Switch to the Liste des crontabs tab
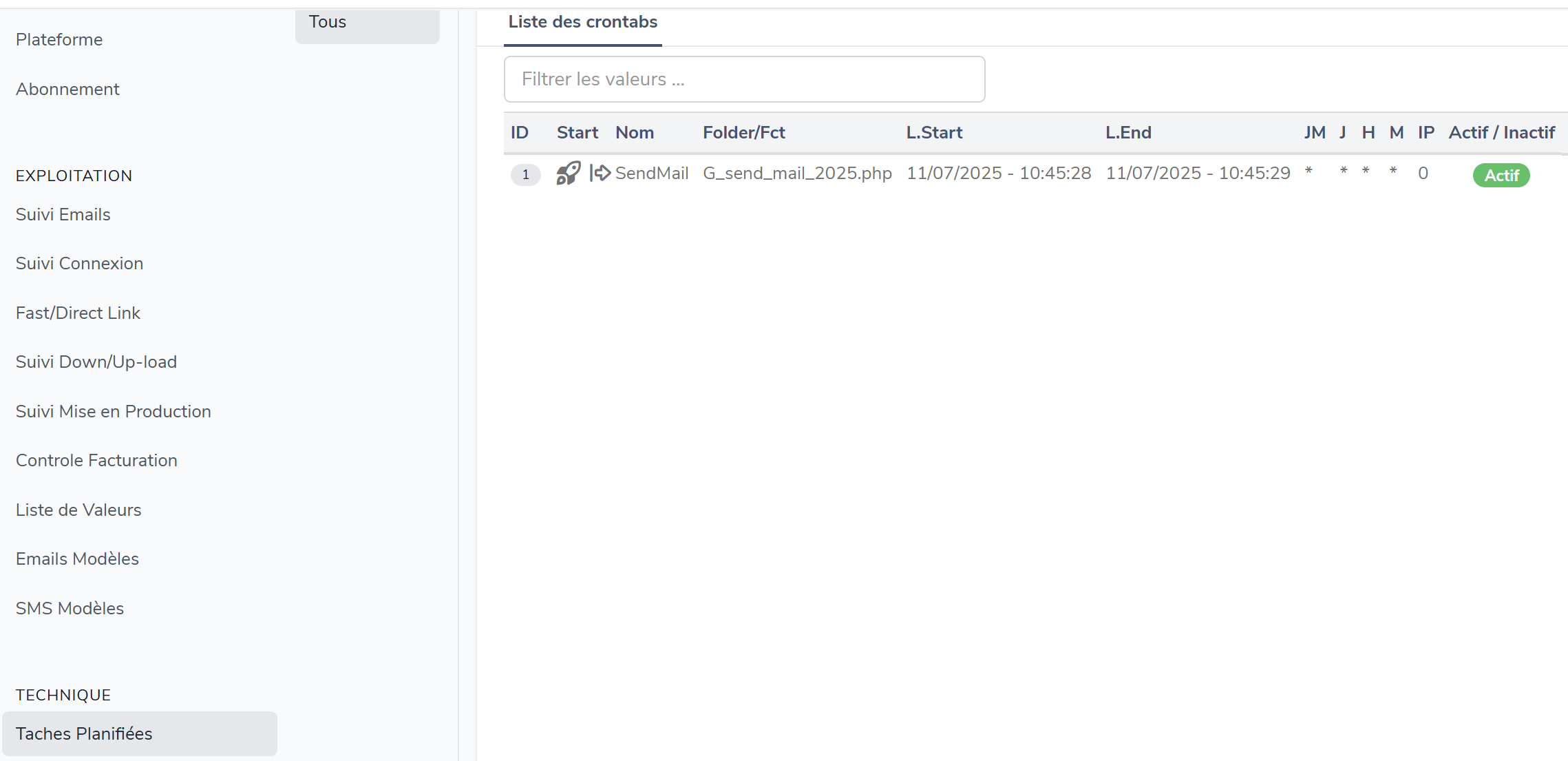This screenshot has width=1568, height=761. click(x=582, y=22)
